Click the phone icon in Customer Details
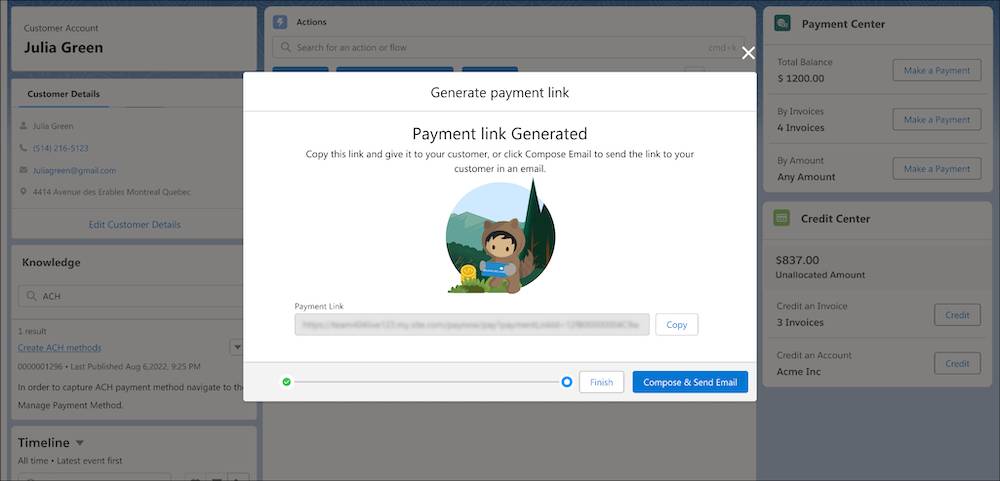The height and width of the screenshot is (481, 1000). point(24,148)
